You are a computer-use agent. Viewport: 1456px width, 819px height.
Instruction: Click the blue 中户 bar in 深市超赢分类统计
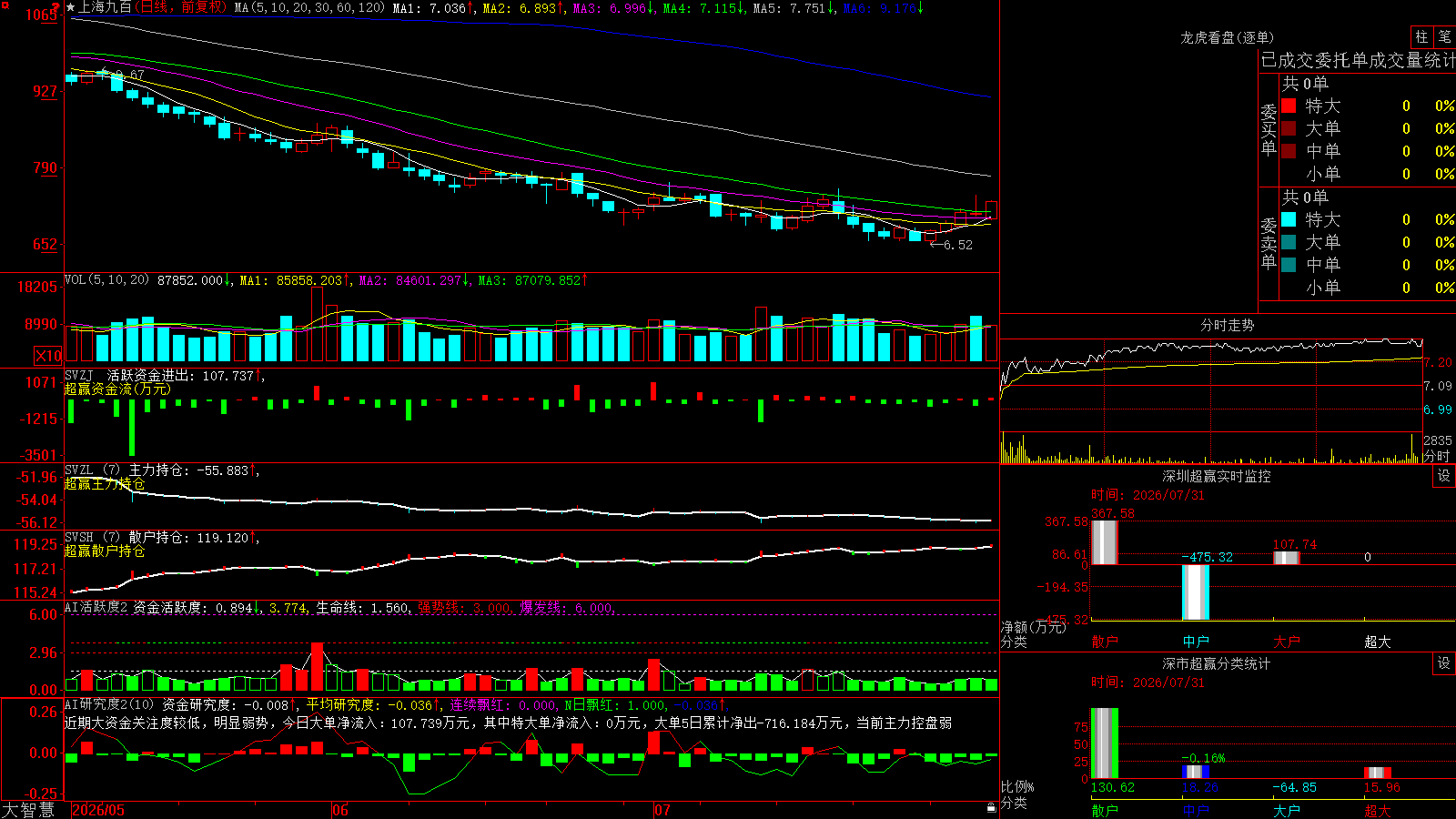[1196, 772]
